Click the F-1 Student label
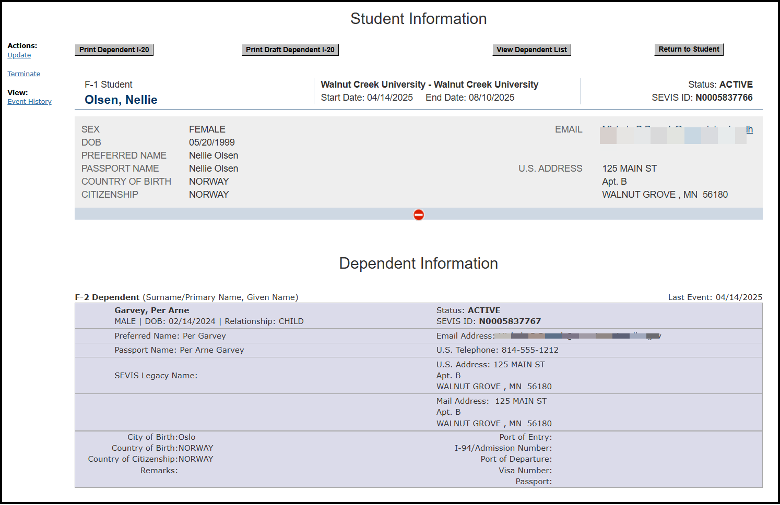 click(108, 85)
